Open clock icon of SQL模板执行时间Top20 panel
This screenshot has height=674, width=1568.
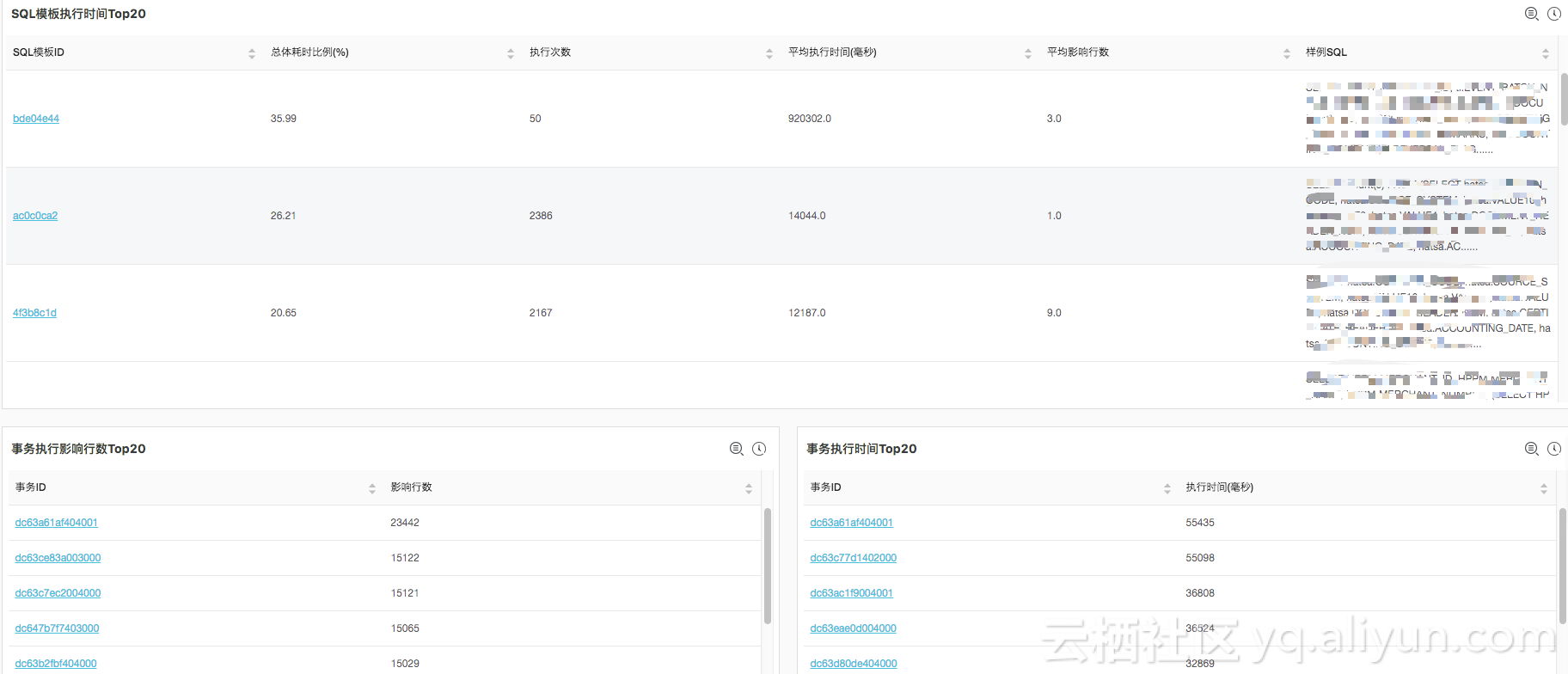pos(1554,14)
